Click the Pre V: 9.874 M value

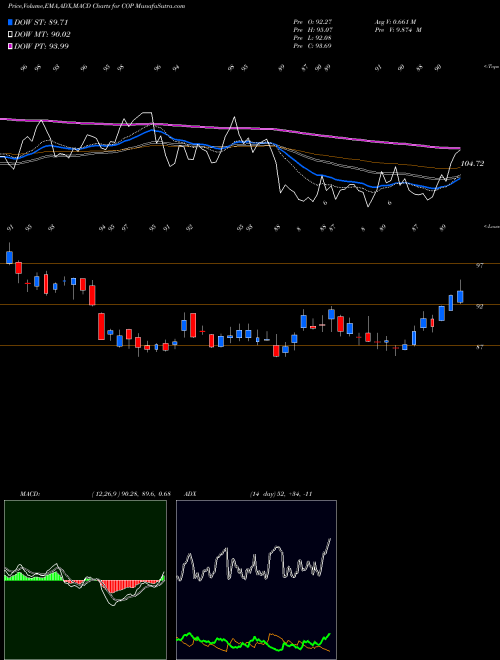(x=398, y=30)
